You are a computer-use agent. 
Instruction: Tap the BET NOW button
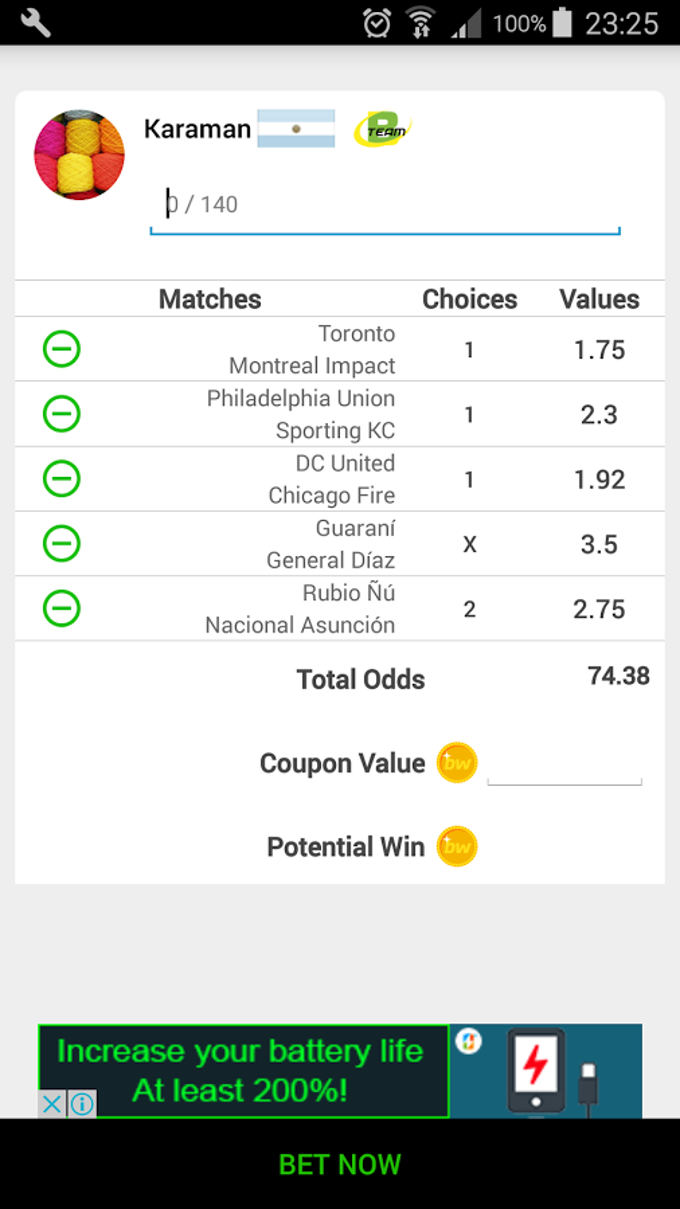click(340, 1164)
